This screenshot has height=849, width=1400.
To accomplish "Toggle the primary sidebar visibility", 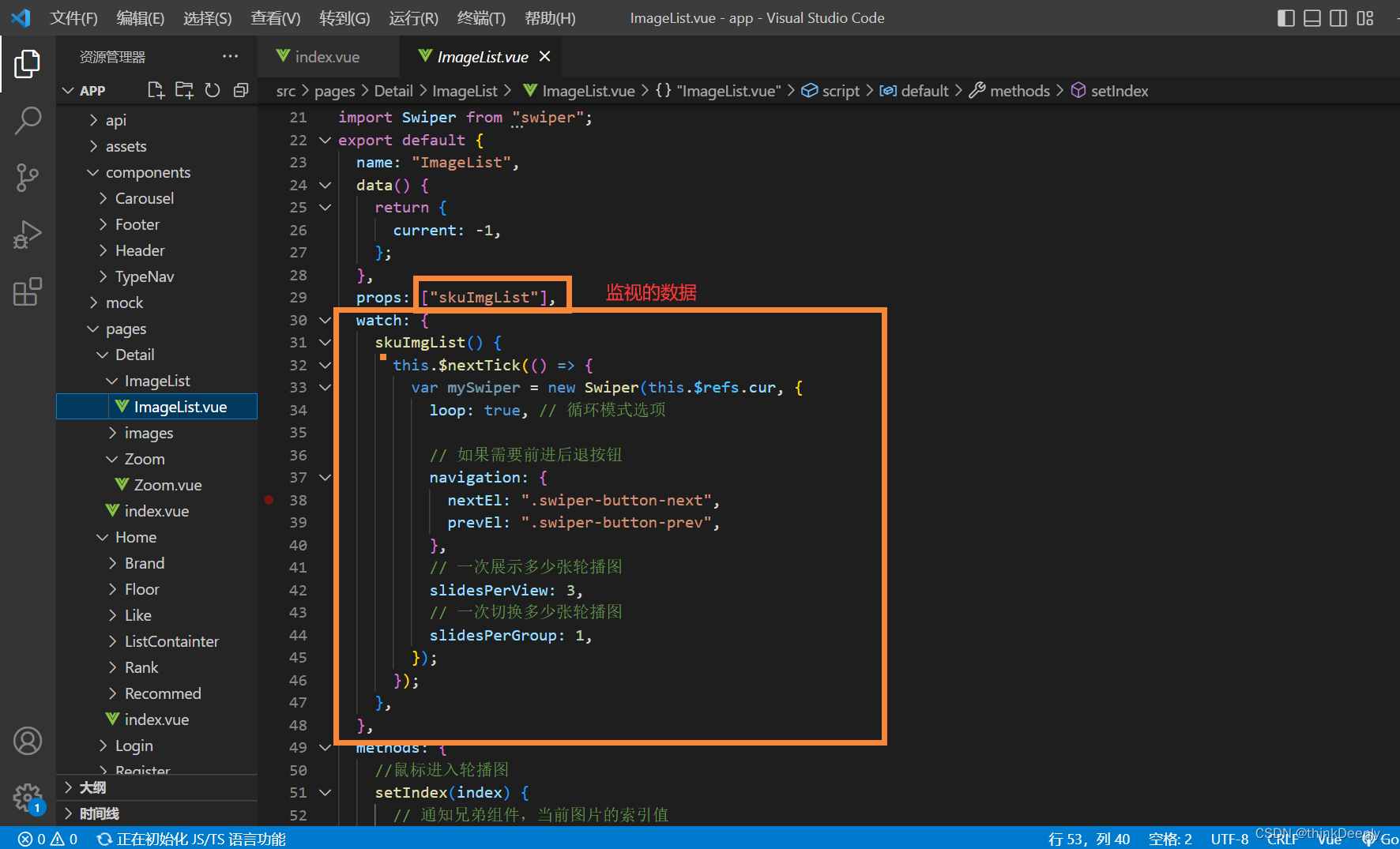I will tap(1285, 17).
